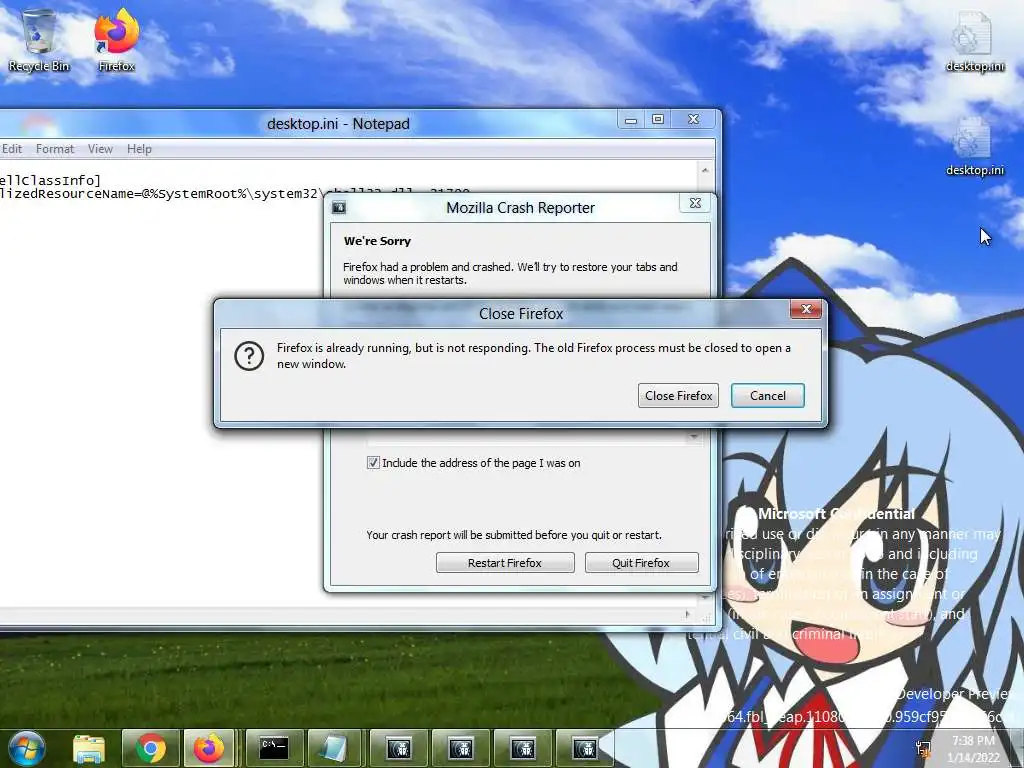
Task: Open Notepad Format menu
Action: click(55, 149)
